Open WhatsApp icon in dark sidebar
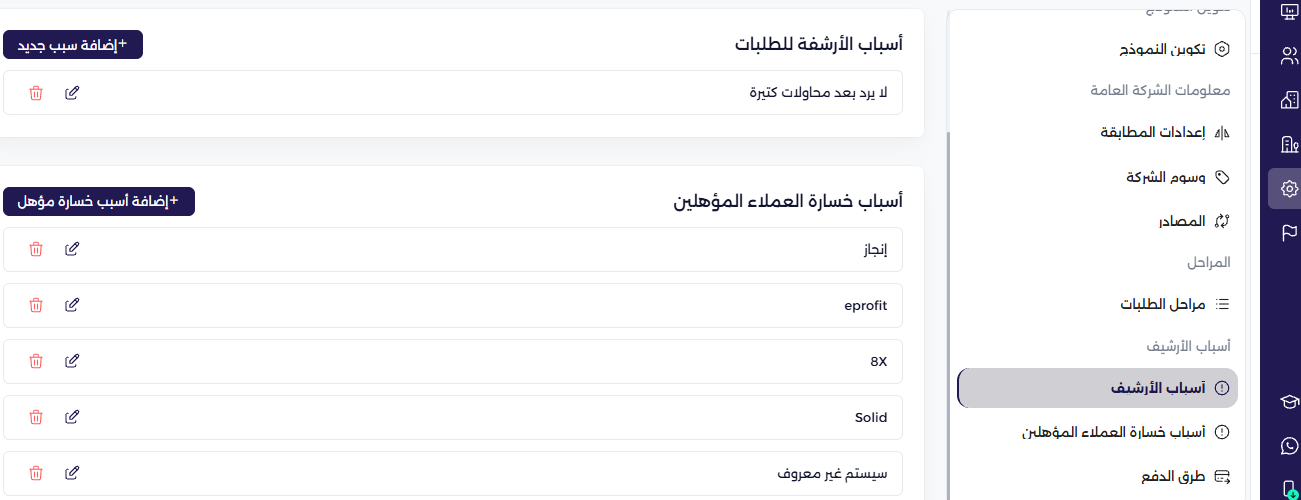 point(1289,446)
